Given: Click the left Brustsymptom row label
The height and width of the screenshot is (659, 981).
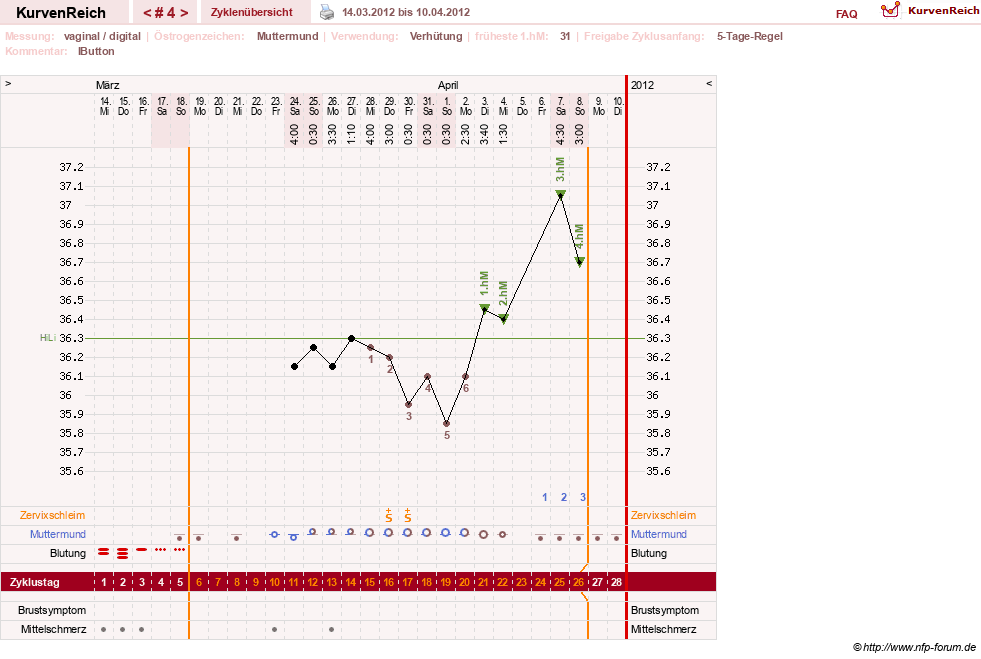Looking at the screenshot, I should (52, 610).
